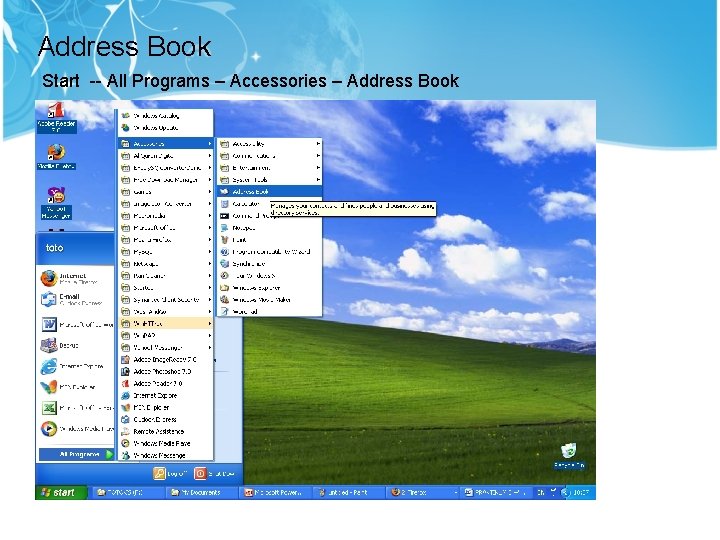720x540 pixels.
Task: Expand the Accessibility submenu in Accessories
Action: click(270, 144)
